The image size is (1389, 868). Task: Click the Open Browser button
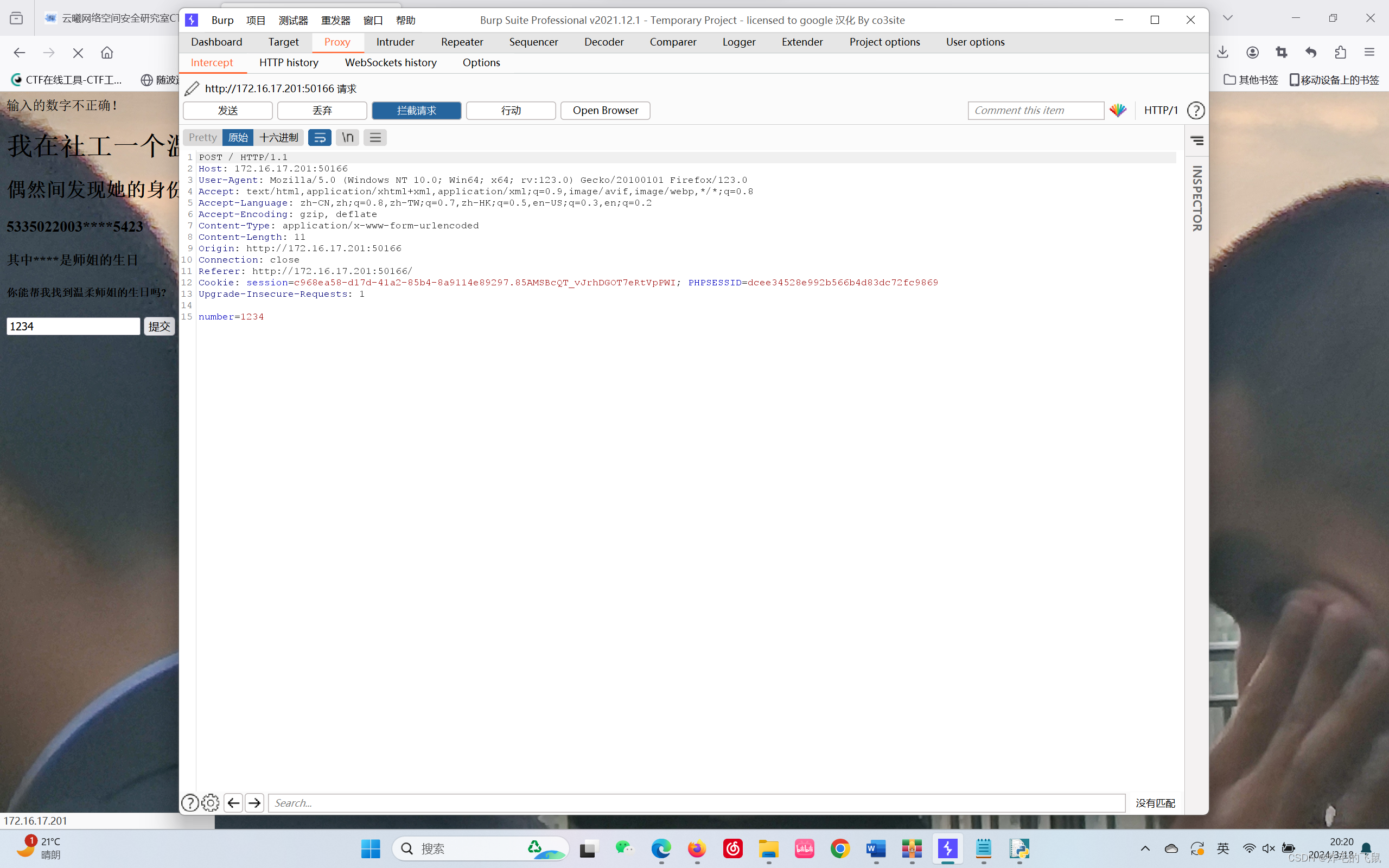(605, 110)
